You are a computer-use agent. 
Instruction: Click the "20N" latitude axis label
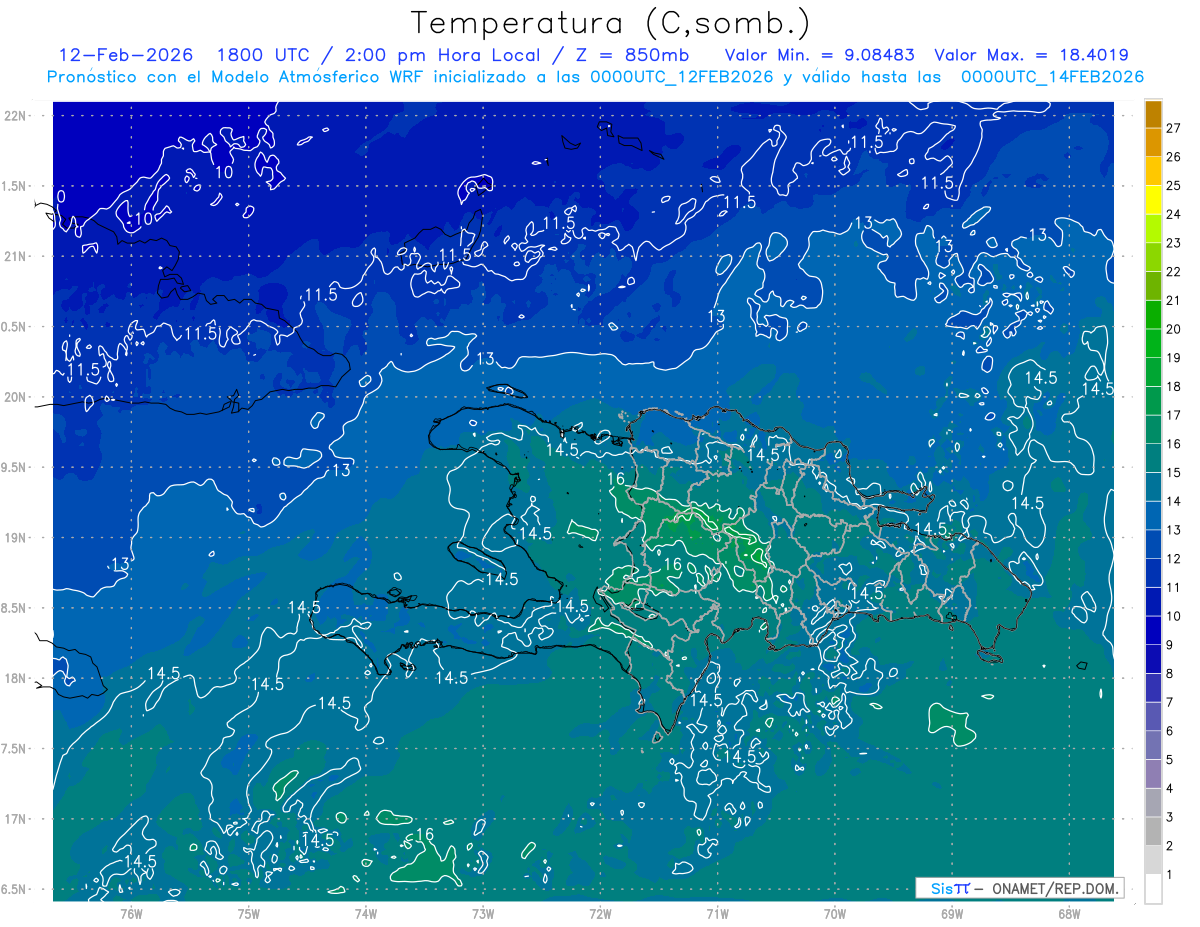(x=15, y=397)
